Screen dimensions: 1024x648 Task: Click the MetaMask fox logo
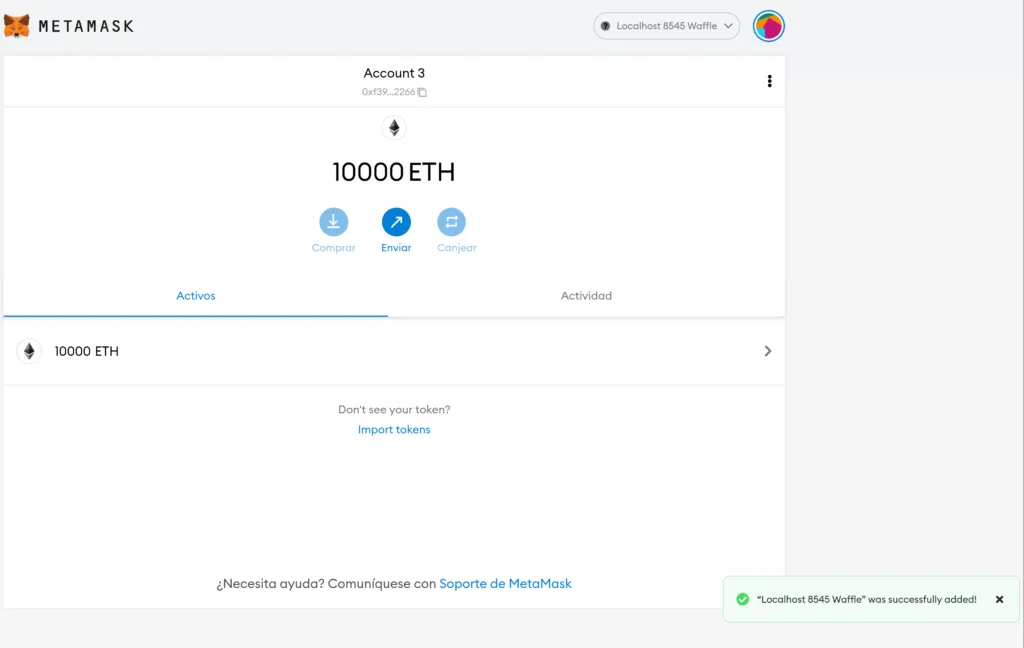tap(17, 26)
